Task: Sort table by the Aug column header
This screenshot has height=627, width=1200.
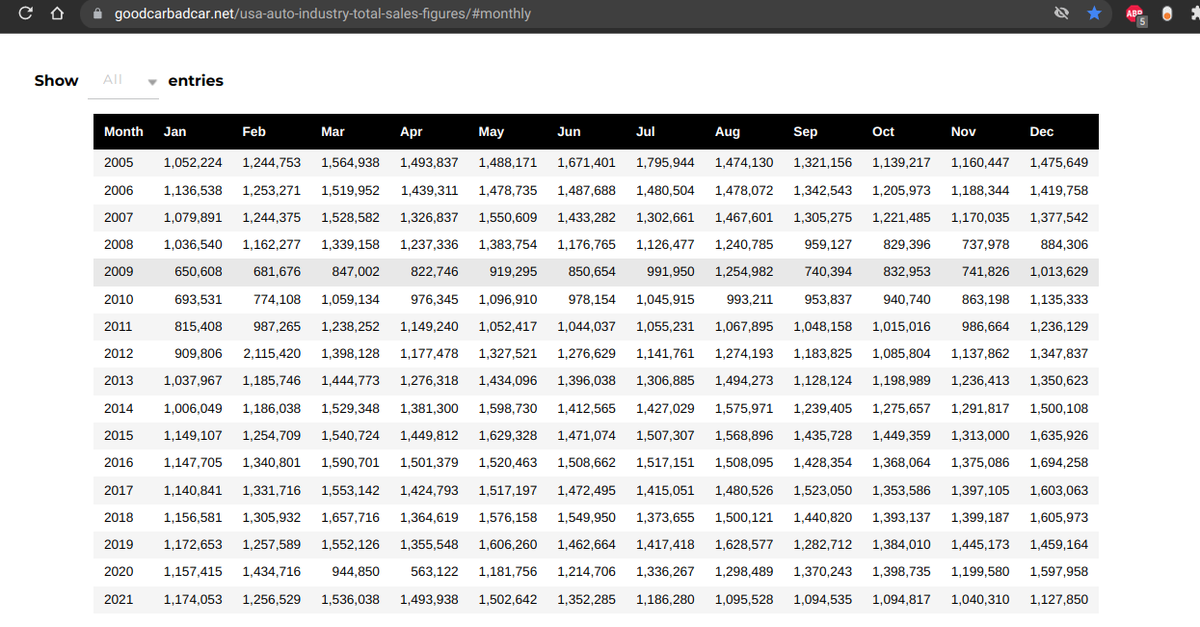Action: tap(728, 131)
